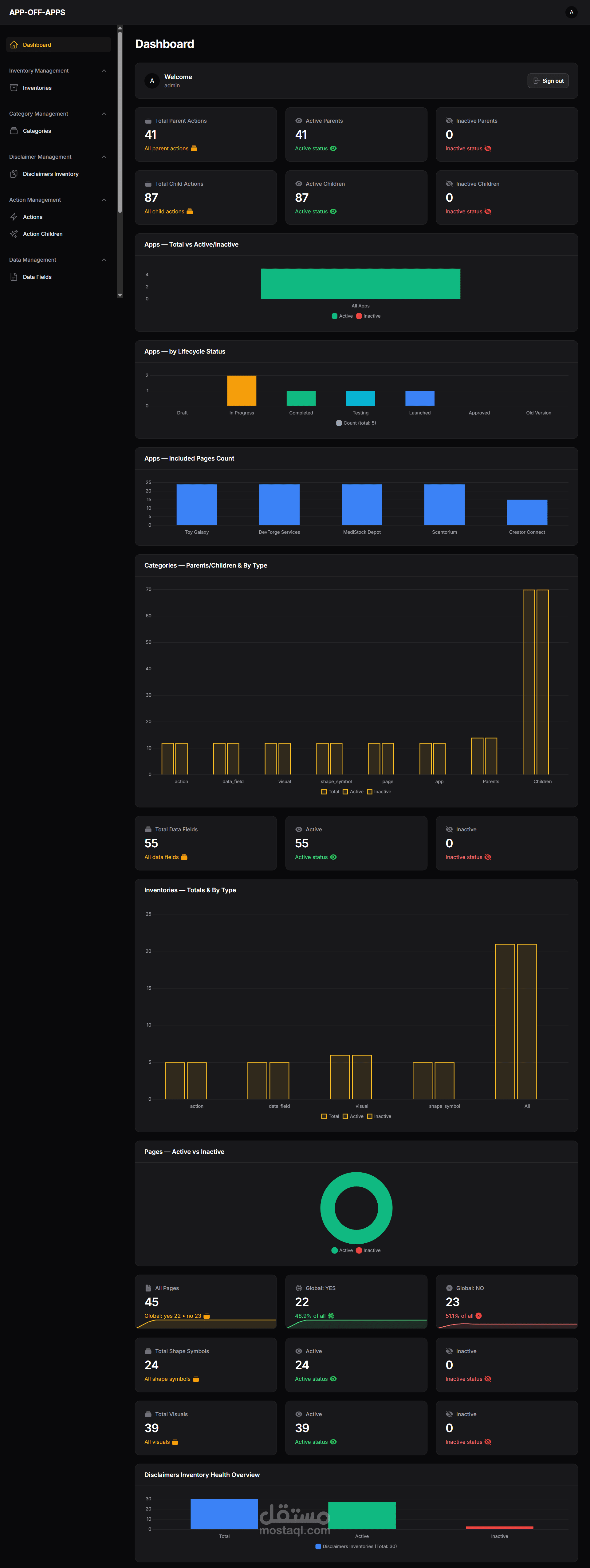Screen dimensions: 590x1568
Task: Click the Actions lightning bolt icon
Action: [14, 217]
